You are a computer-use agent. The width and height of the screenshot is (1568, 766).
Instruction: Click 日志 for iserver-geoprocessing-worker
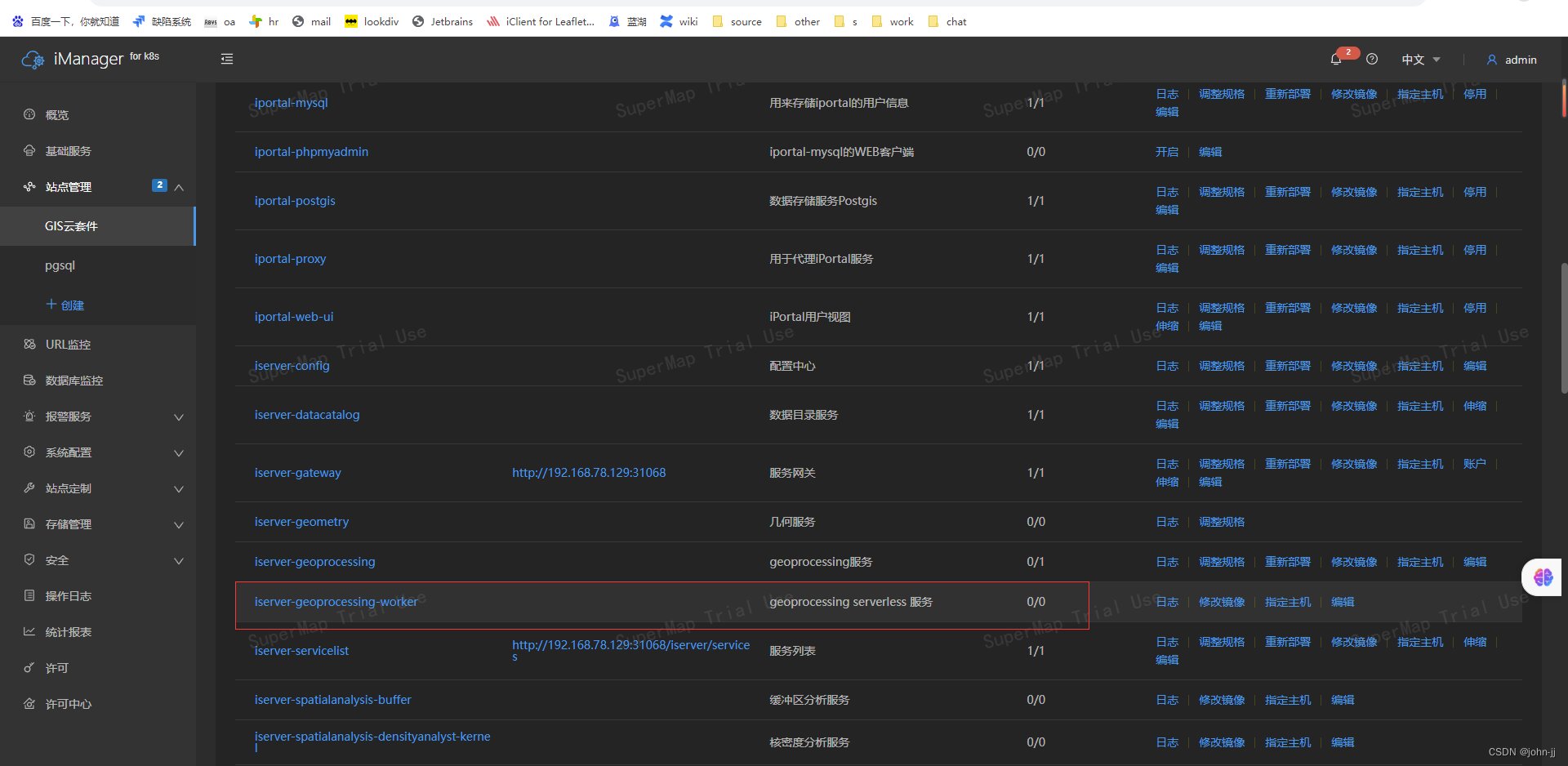(x=1167, y=602)
